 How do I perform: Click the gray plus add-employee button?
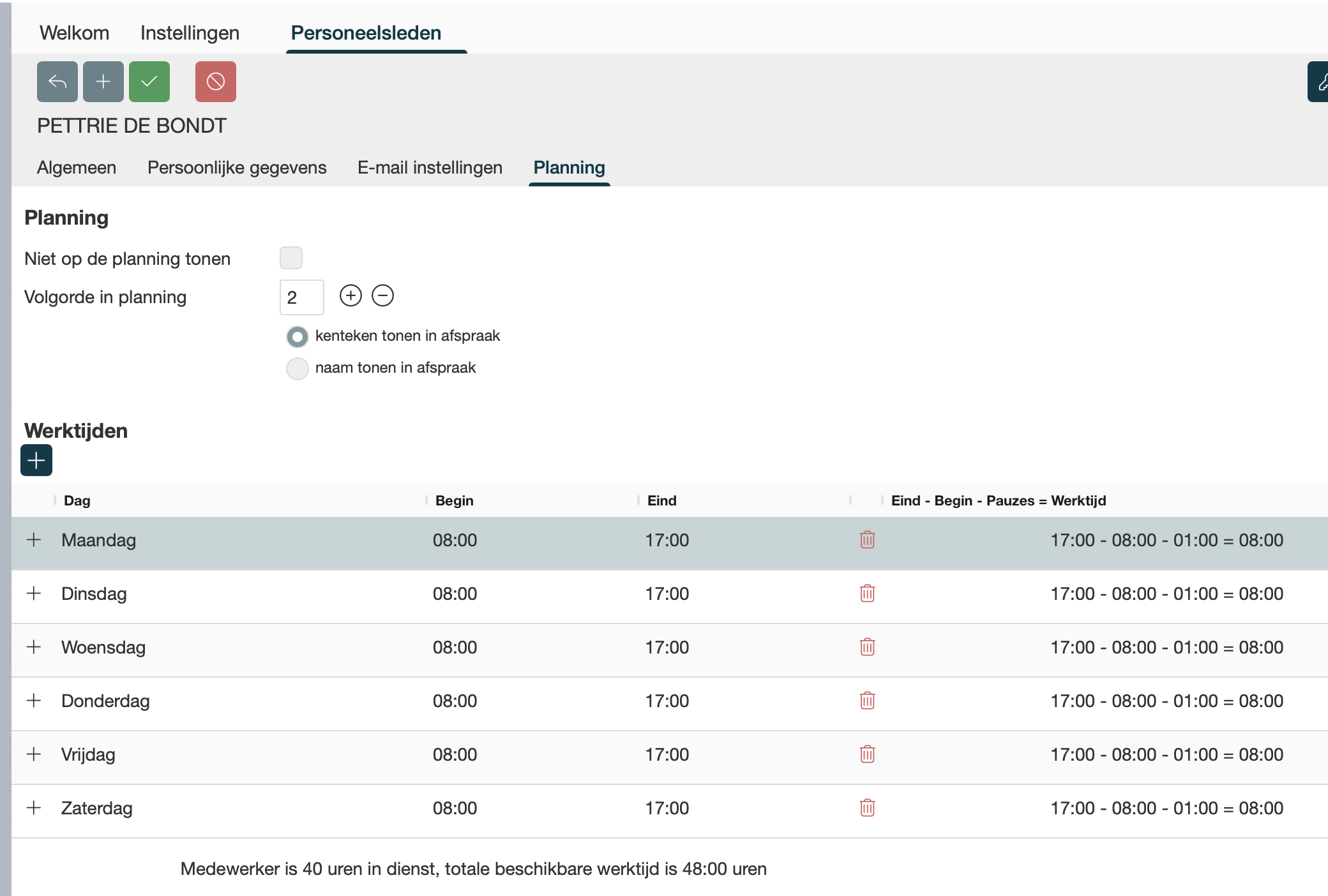click(103, 82)
